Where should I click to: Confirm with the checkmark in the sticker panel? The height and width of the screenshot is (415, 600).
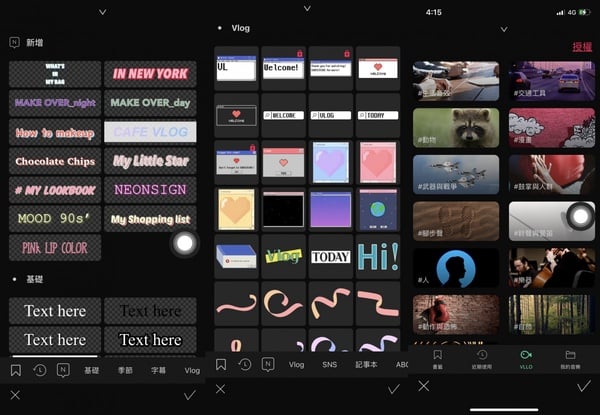pyautogui.click(x=393, y=389)
